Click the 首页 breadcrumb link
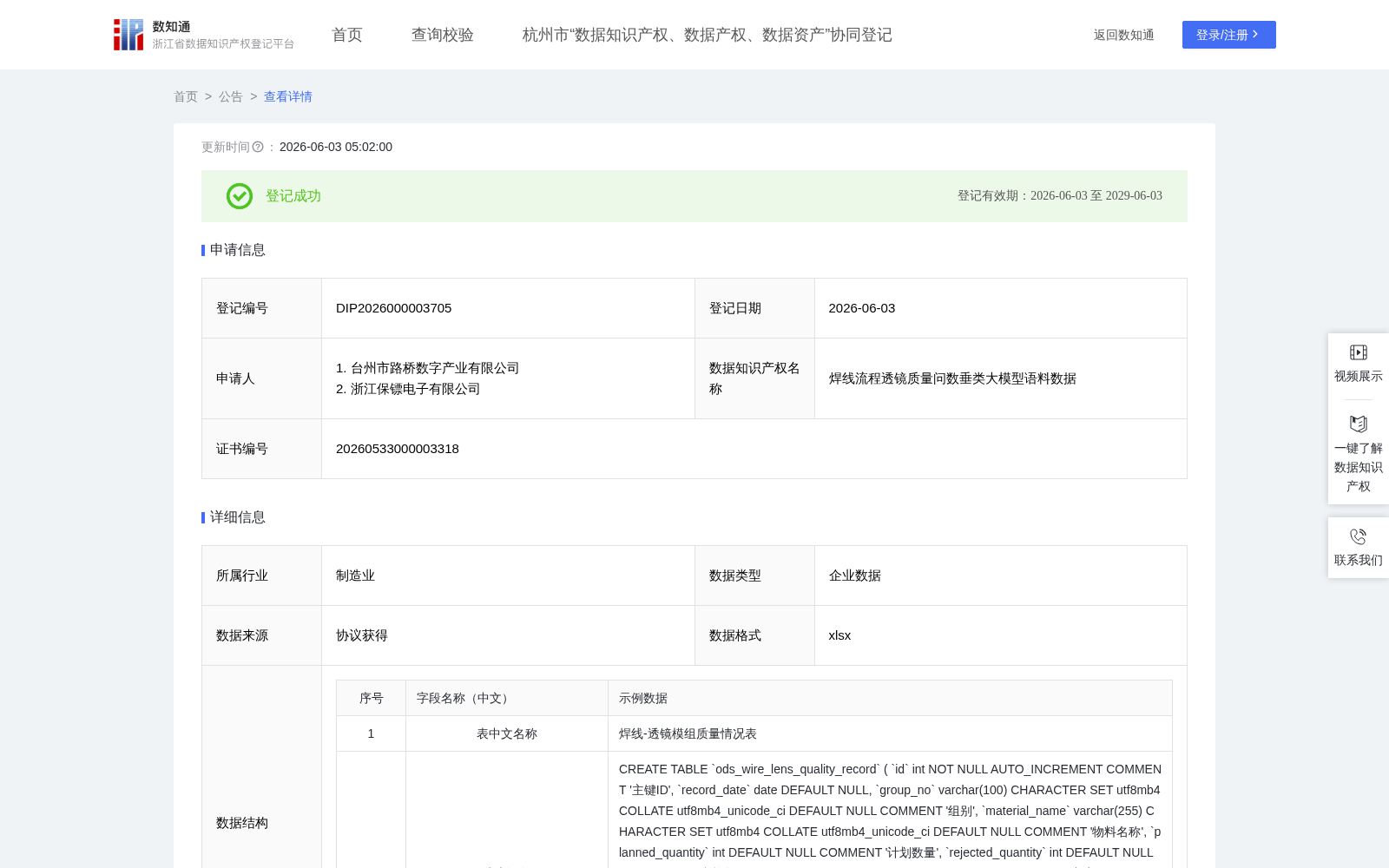 (x=186, y=96)
